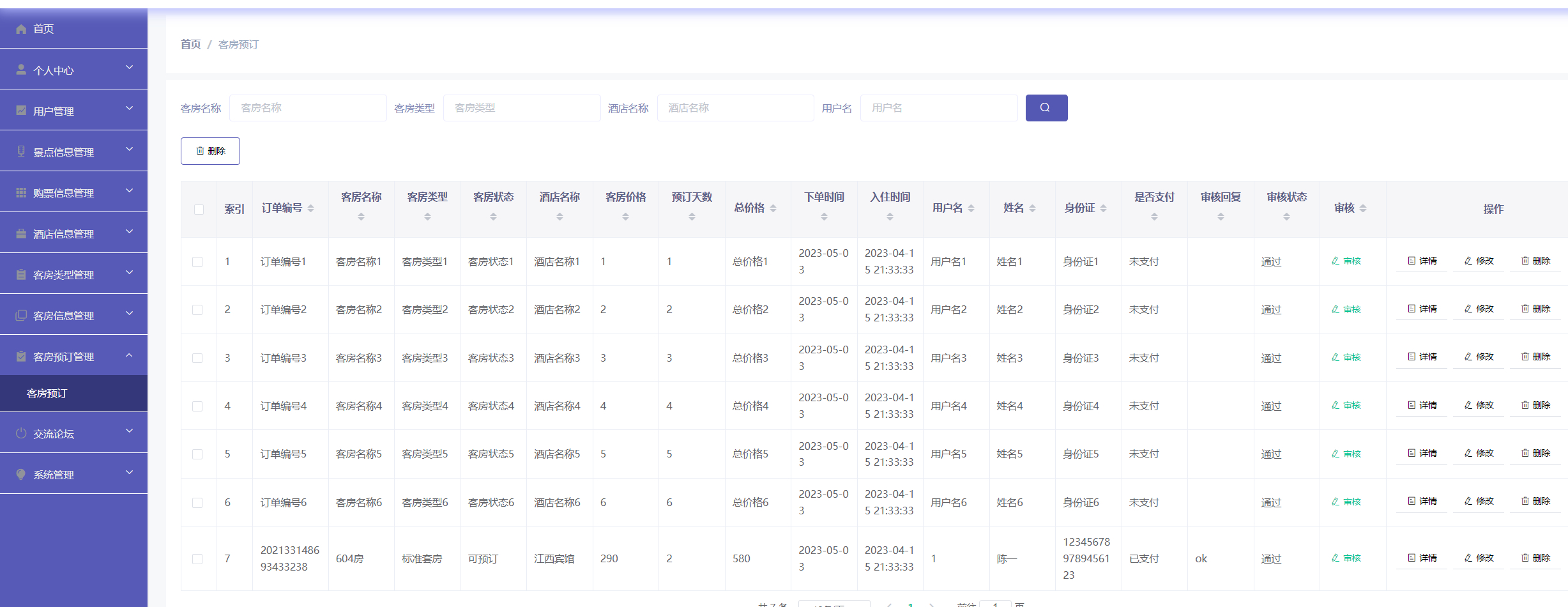This screenshot has height=607, width=1568.
Task: Go to 首页 via breadcrumb link
Action: [190, 44]
